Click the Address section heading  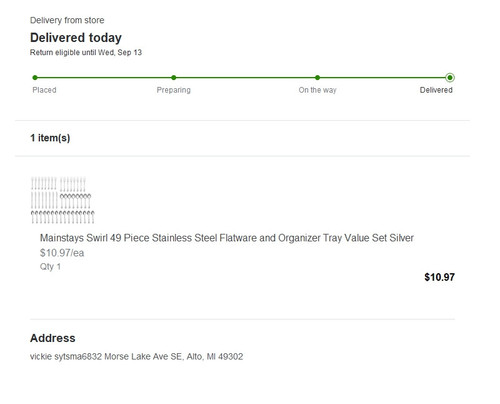click(53, 338)
